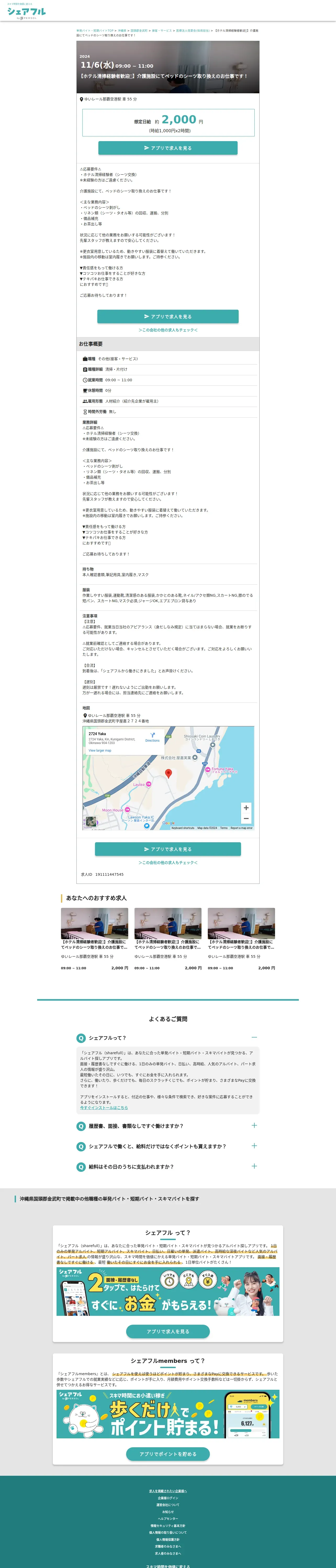The image size is (336, 1568).
Task: Open 個人情報保護方針 footer link
Action: pyautogui.click(x=168, y=1540)
